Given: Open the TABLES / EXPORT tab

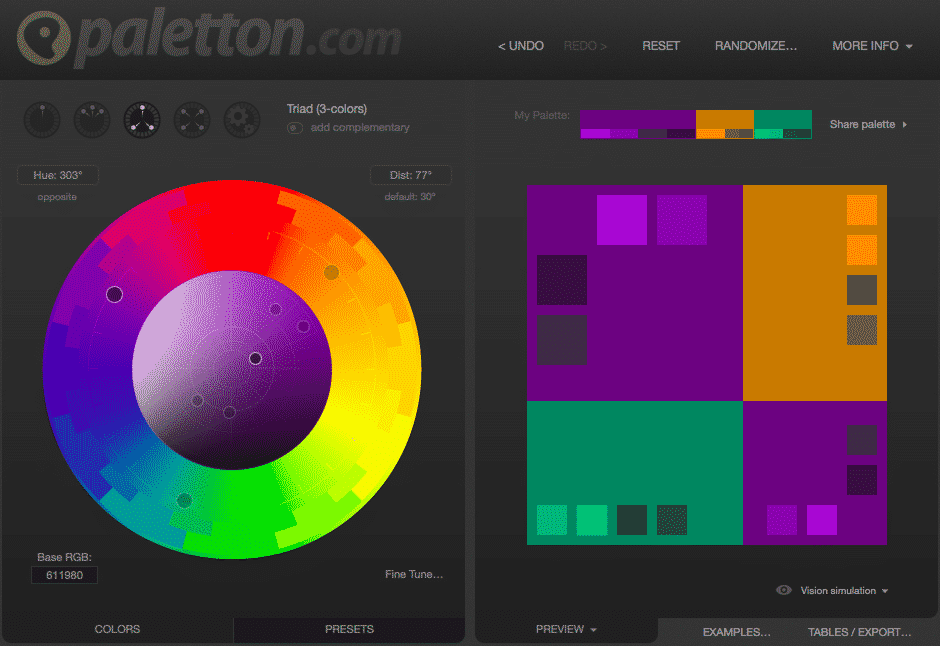Looking at the screenshot, I should (858, 632).
